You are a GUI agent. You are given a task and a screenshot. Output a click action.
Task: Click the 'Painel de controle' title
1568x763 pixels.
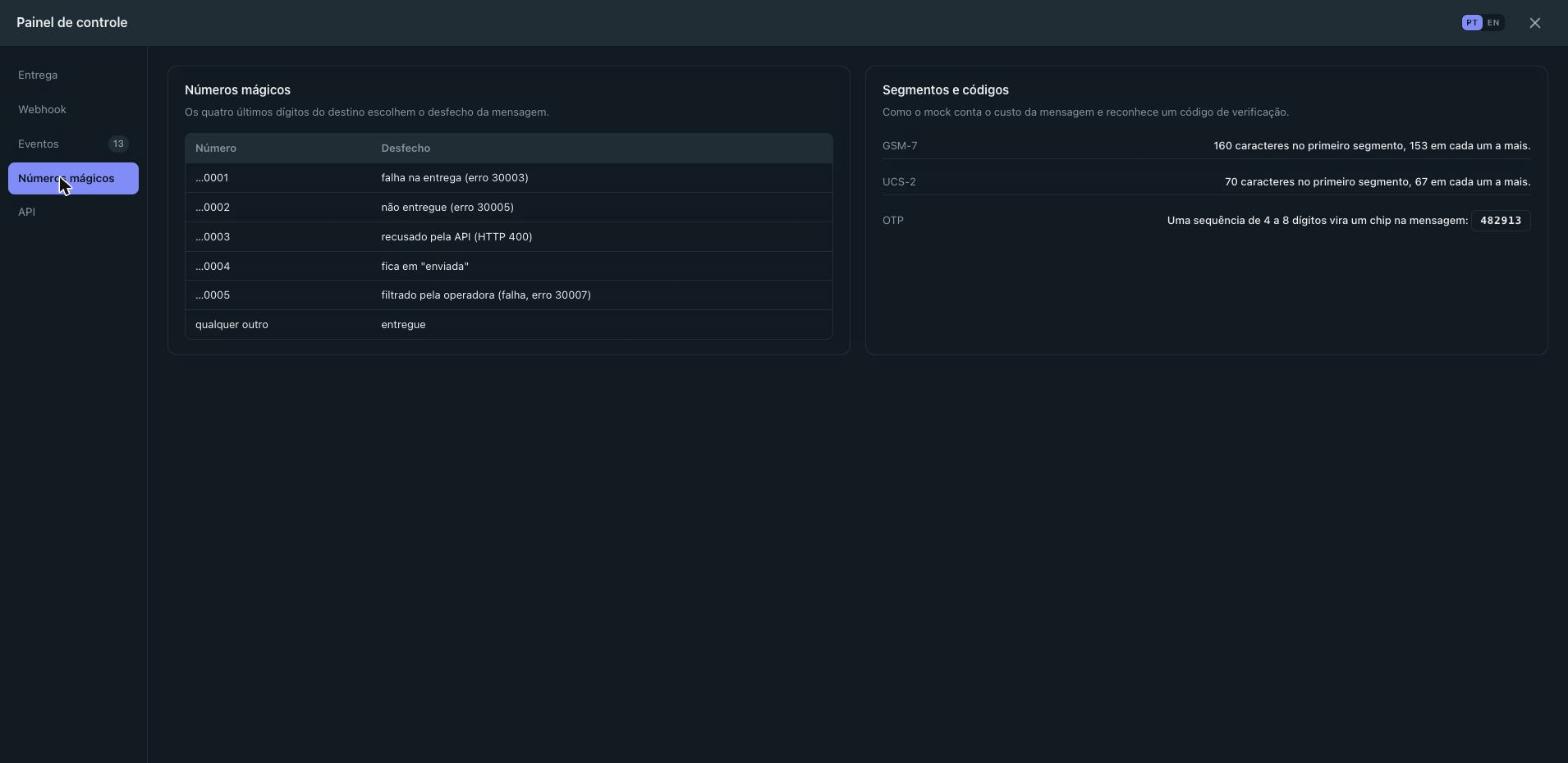pos(72,22)
